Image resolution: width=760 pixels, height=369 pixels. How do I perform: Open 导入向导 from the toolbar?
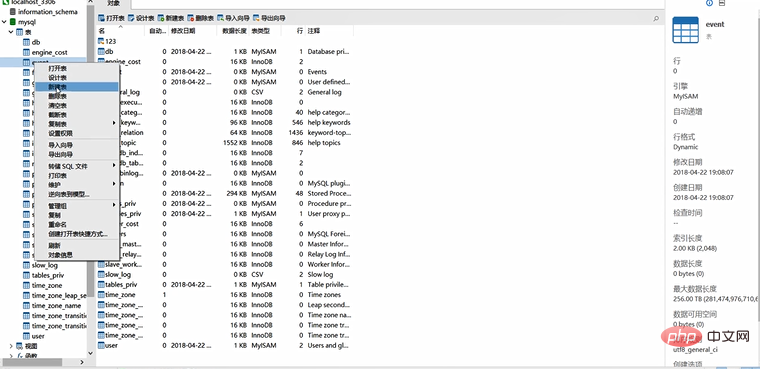pos(233,18)
